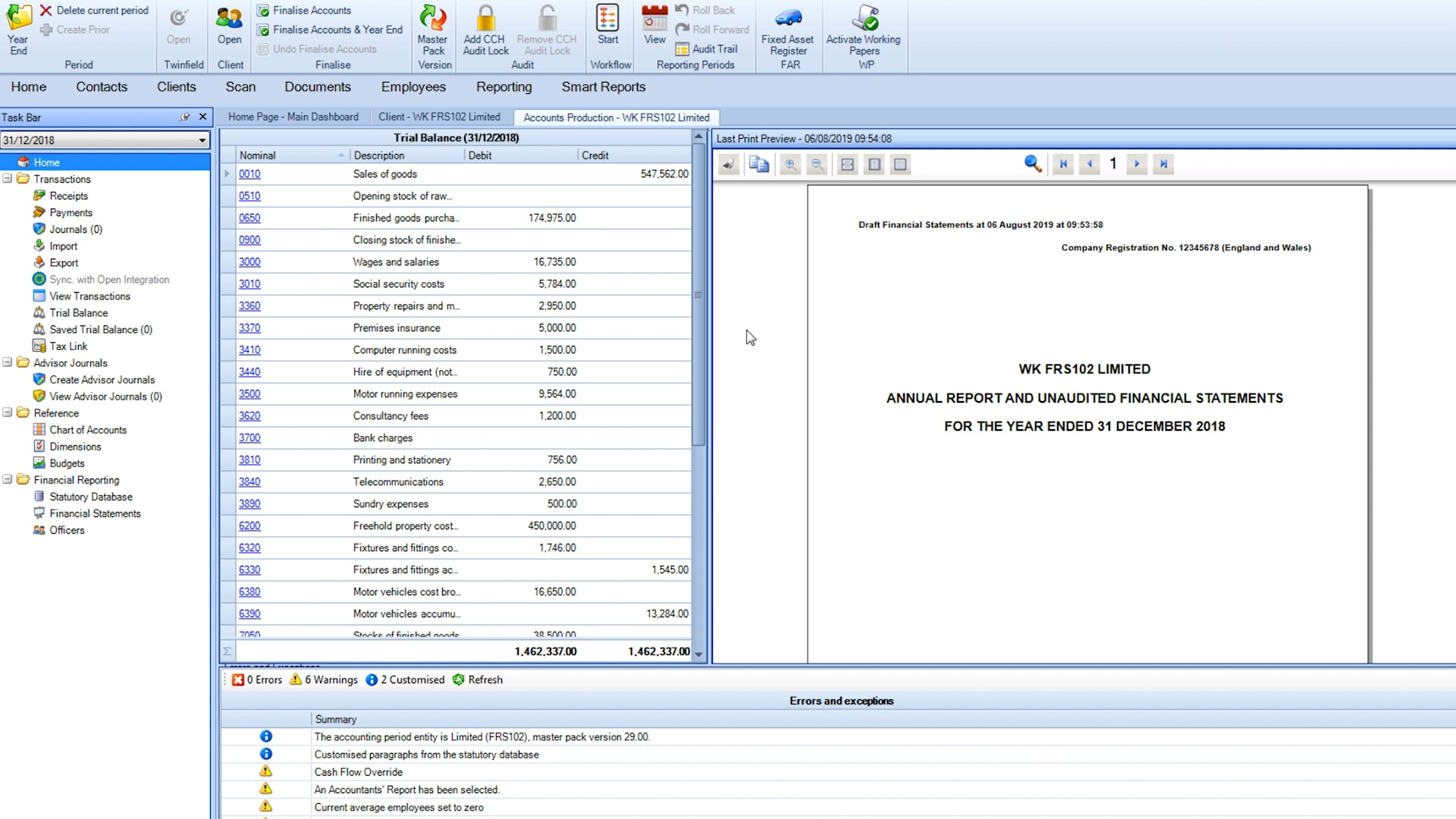
Task: Go to previous preview page
Action: click(1090, 164)
